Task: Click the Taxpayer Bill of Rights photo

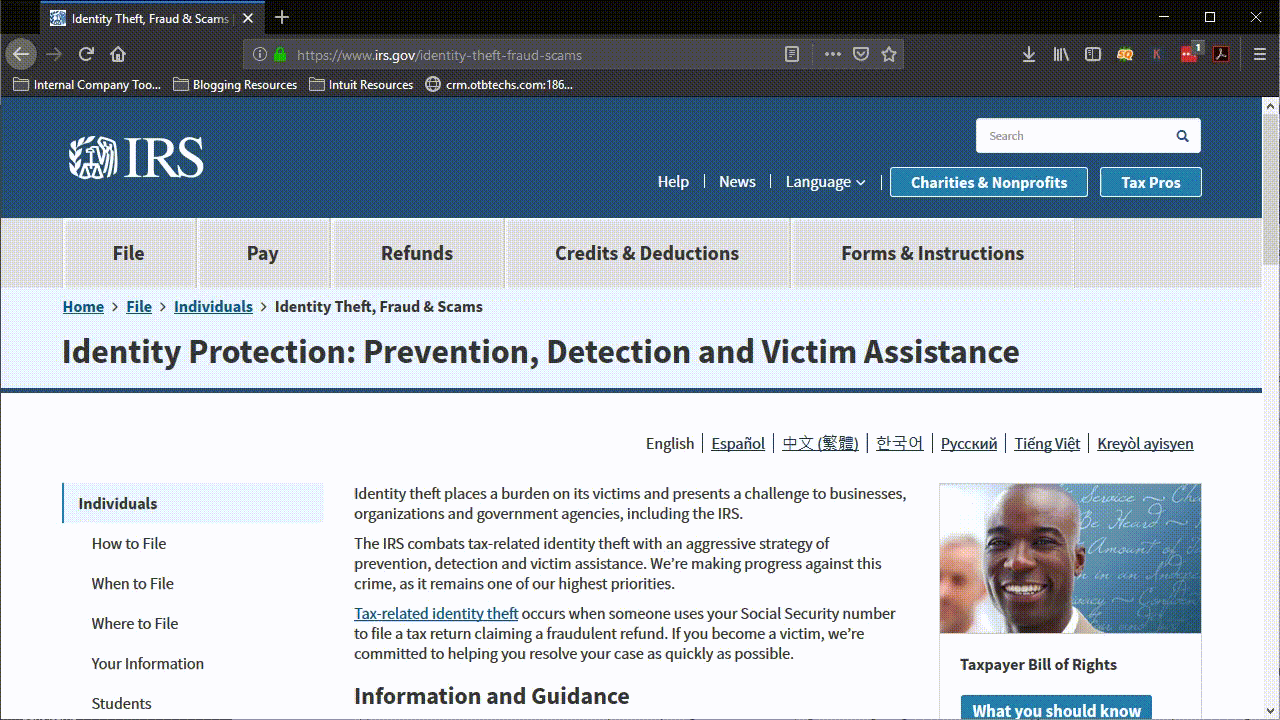Action: [1070, 558]
